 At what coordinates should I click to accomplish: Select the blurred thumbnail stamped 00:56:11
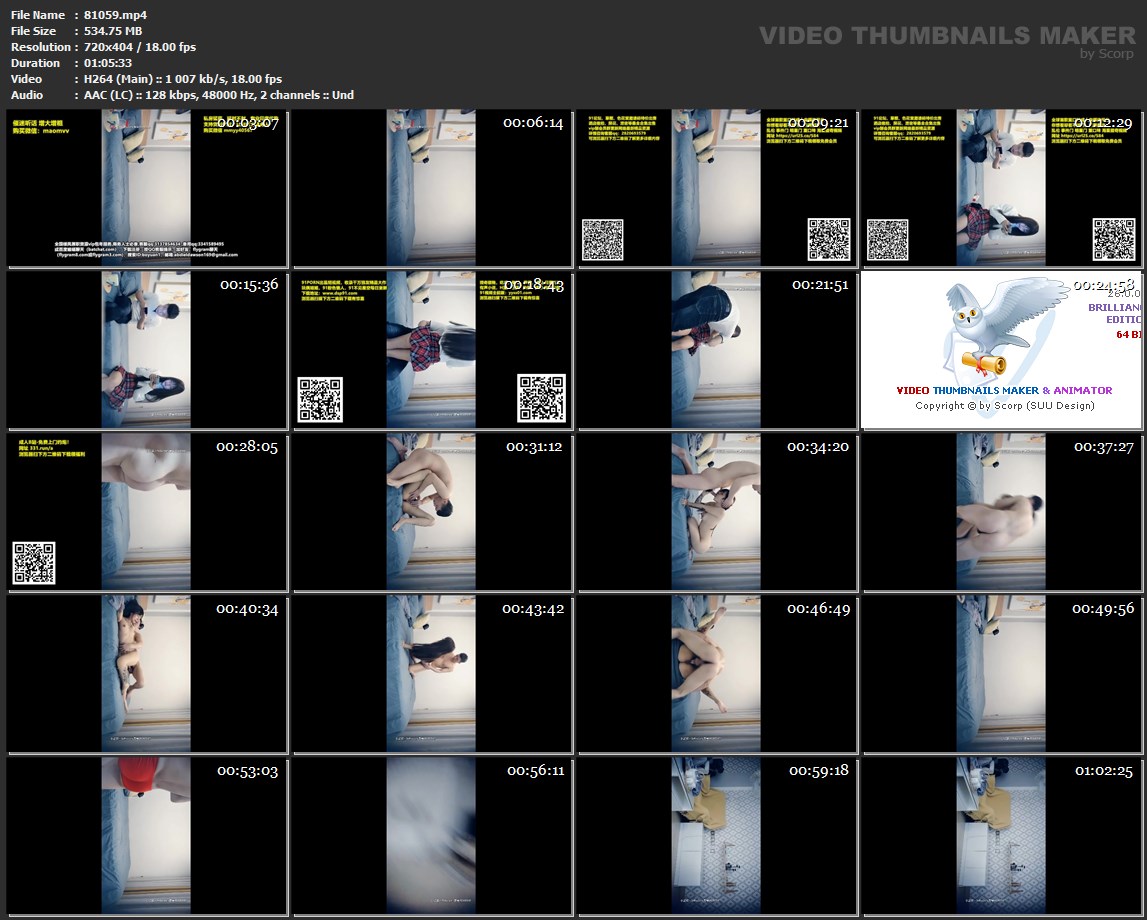tap(432, 836)
